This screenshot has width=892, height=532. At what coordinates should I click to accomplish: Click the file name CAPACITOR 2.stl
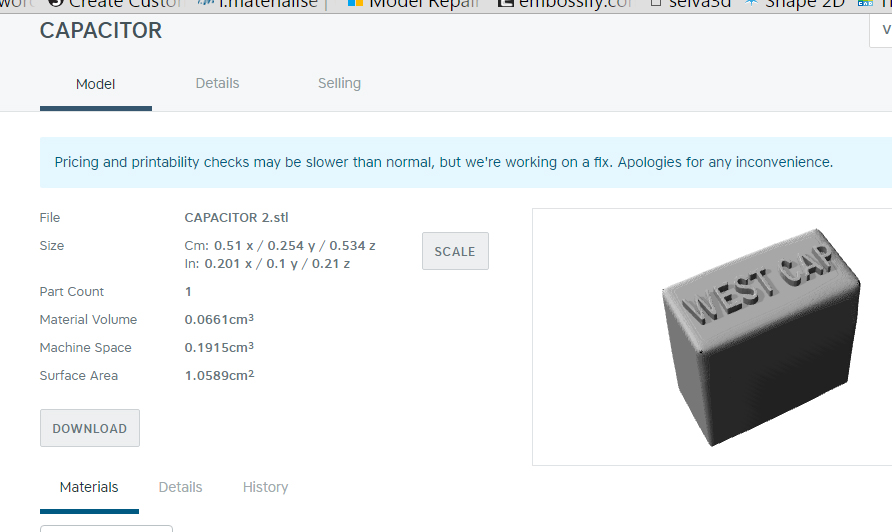click(236, 217)
